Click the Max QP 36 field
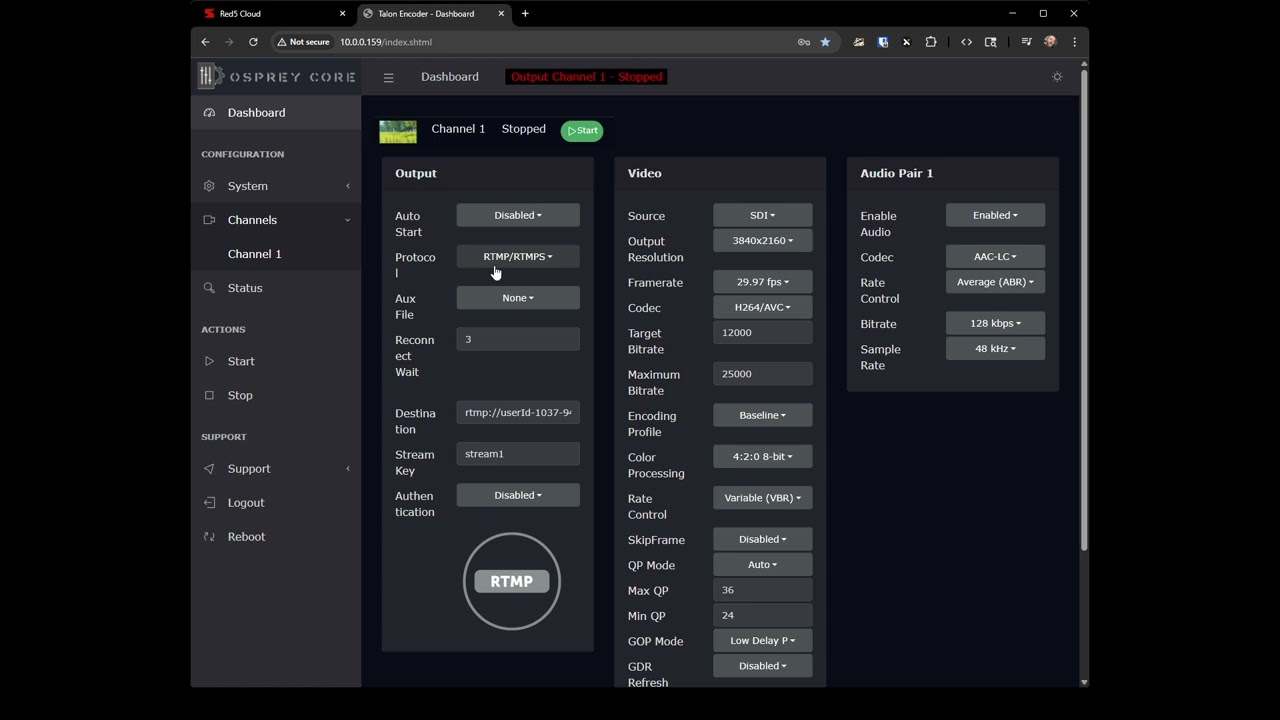This screenshot has height=720, width=1280. click(x=762, y=590)
